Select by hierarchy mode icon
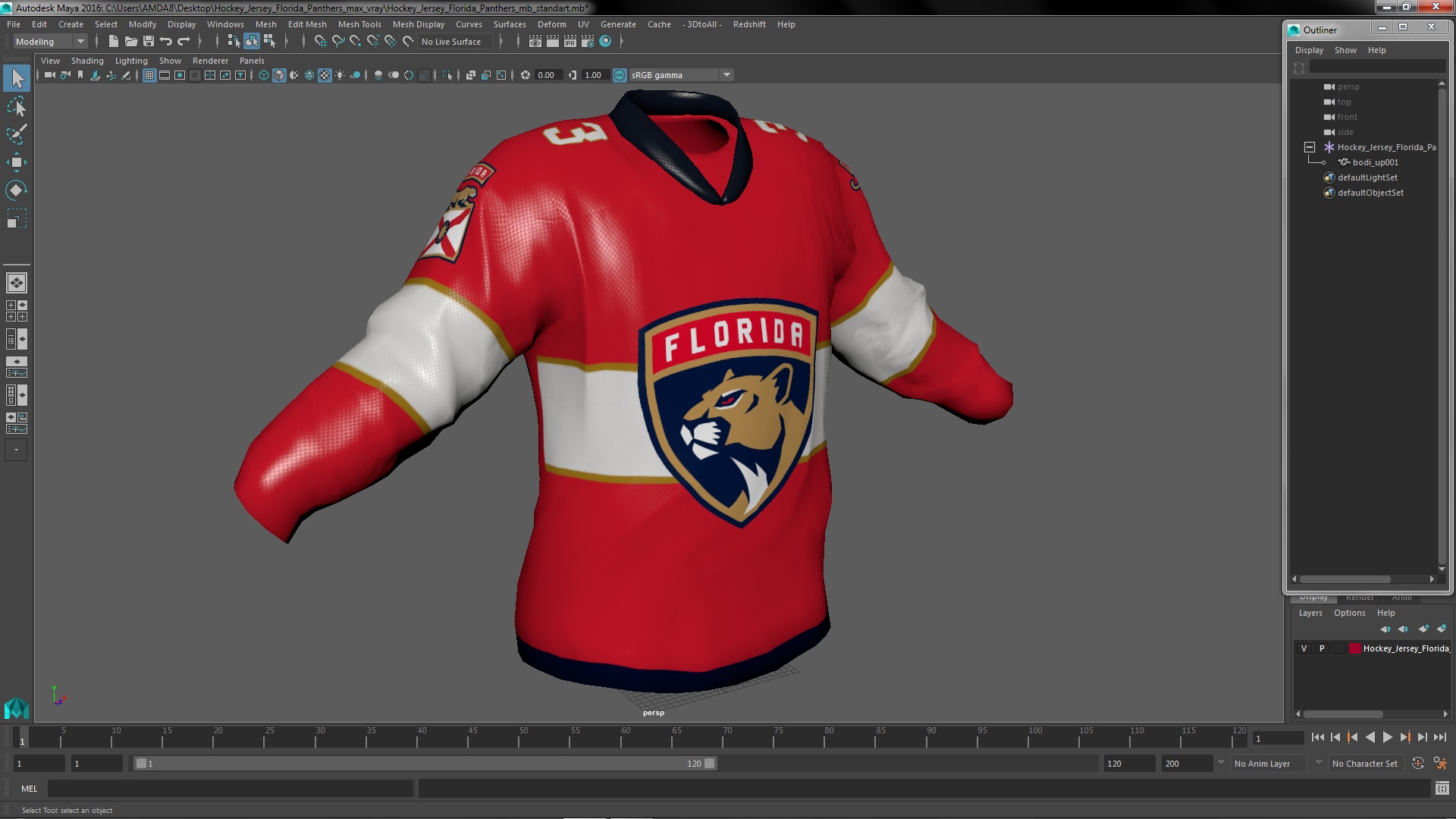Image resolution: width=1456 pixels, height=819 pixels. (x=234, y=42)
